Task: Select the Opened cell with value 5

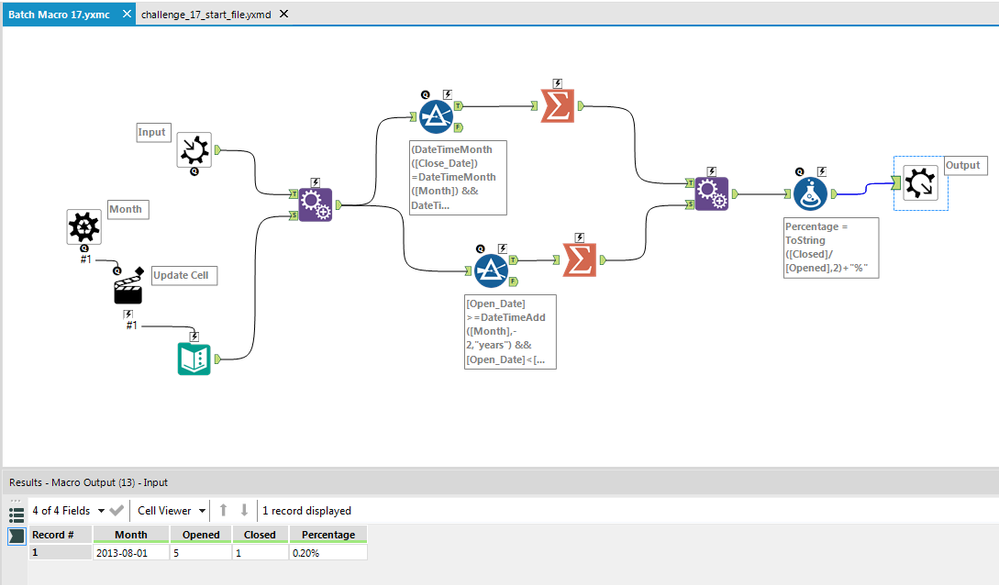Action: point(201,552)
